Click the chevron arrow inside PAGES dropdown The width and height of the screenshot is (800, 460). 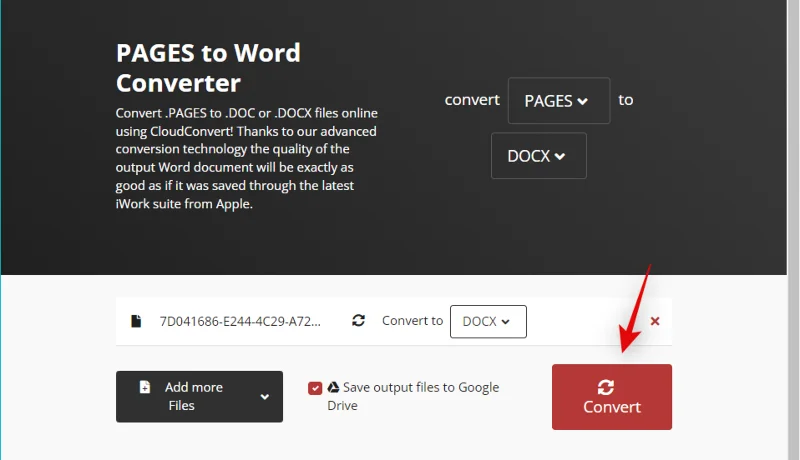click(582, 101)
